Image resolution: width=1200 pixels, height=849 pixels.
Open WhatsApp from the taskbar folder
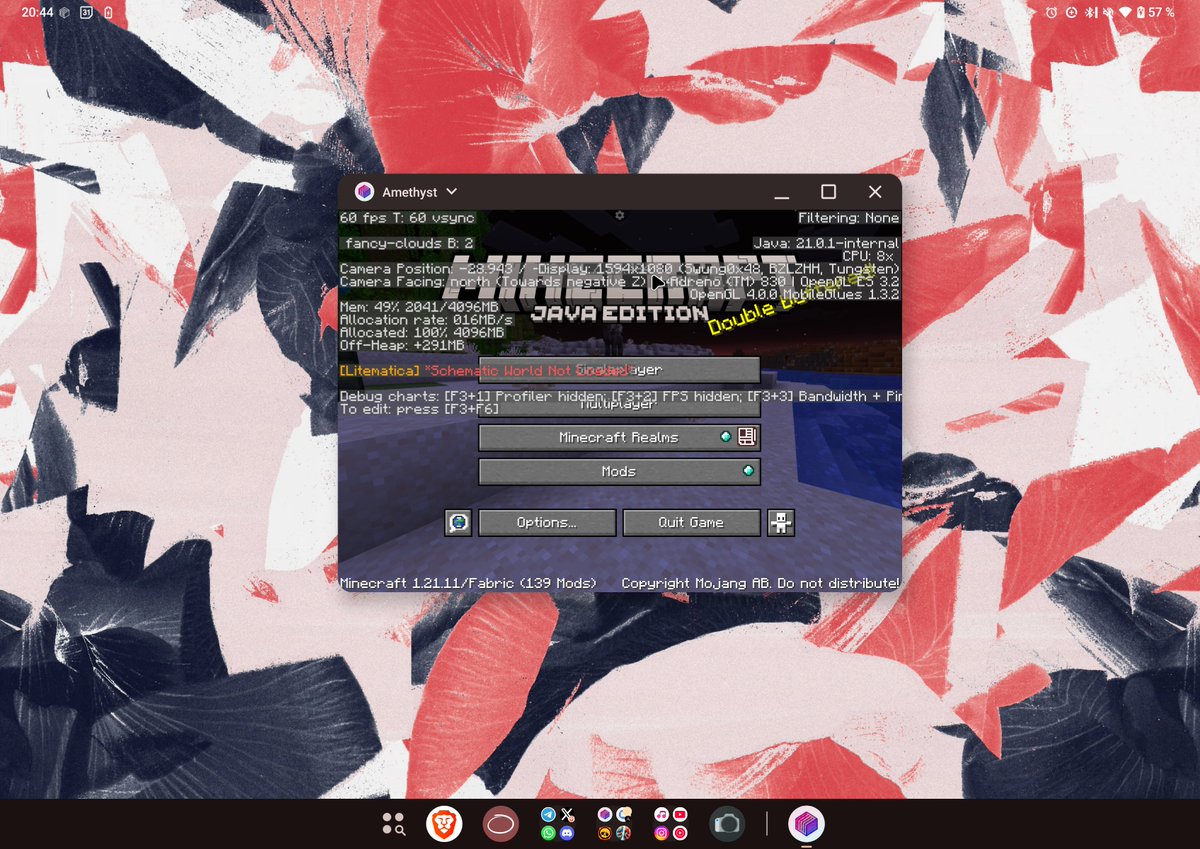[548, 833]
